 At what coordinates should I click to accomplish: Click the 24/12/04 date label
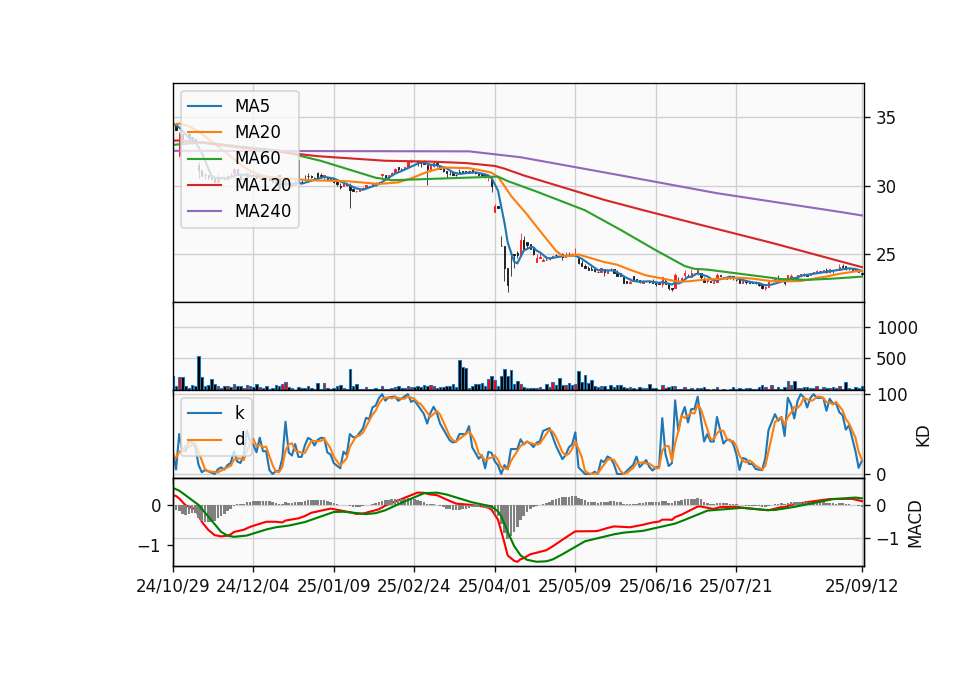pos(253,586)
